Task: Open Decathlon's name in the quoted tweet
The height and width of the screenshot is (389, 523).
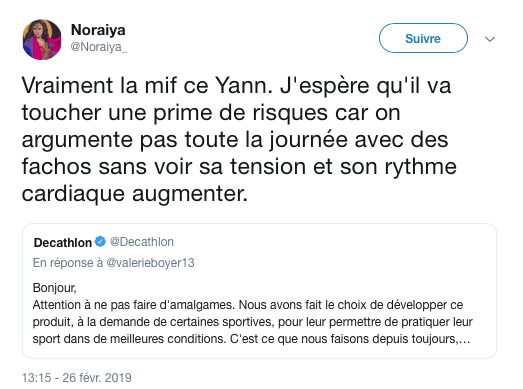Action: pos(63,243)
